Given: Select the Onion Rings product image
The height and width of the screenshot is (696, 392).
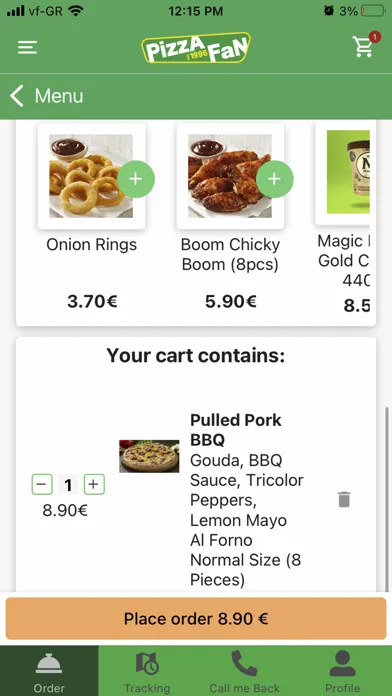Looking at the screenshot, I should (91, 176).
